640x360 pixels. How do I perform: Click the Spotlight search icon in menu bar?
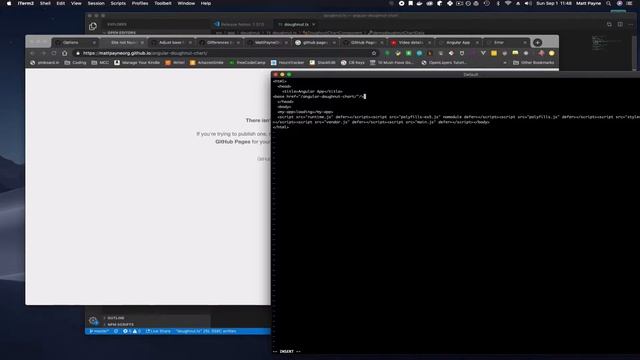pos(608,3)
